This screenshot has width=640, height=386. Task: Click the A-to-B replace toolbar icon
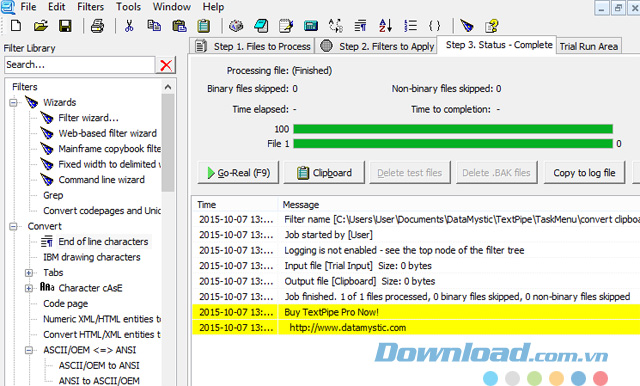[x=336, y=26]
